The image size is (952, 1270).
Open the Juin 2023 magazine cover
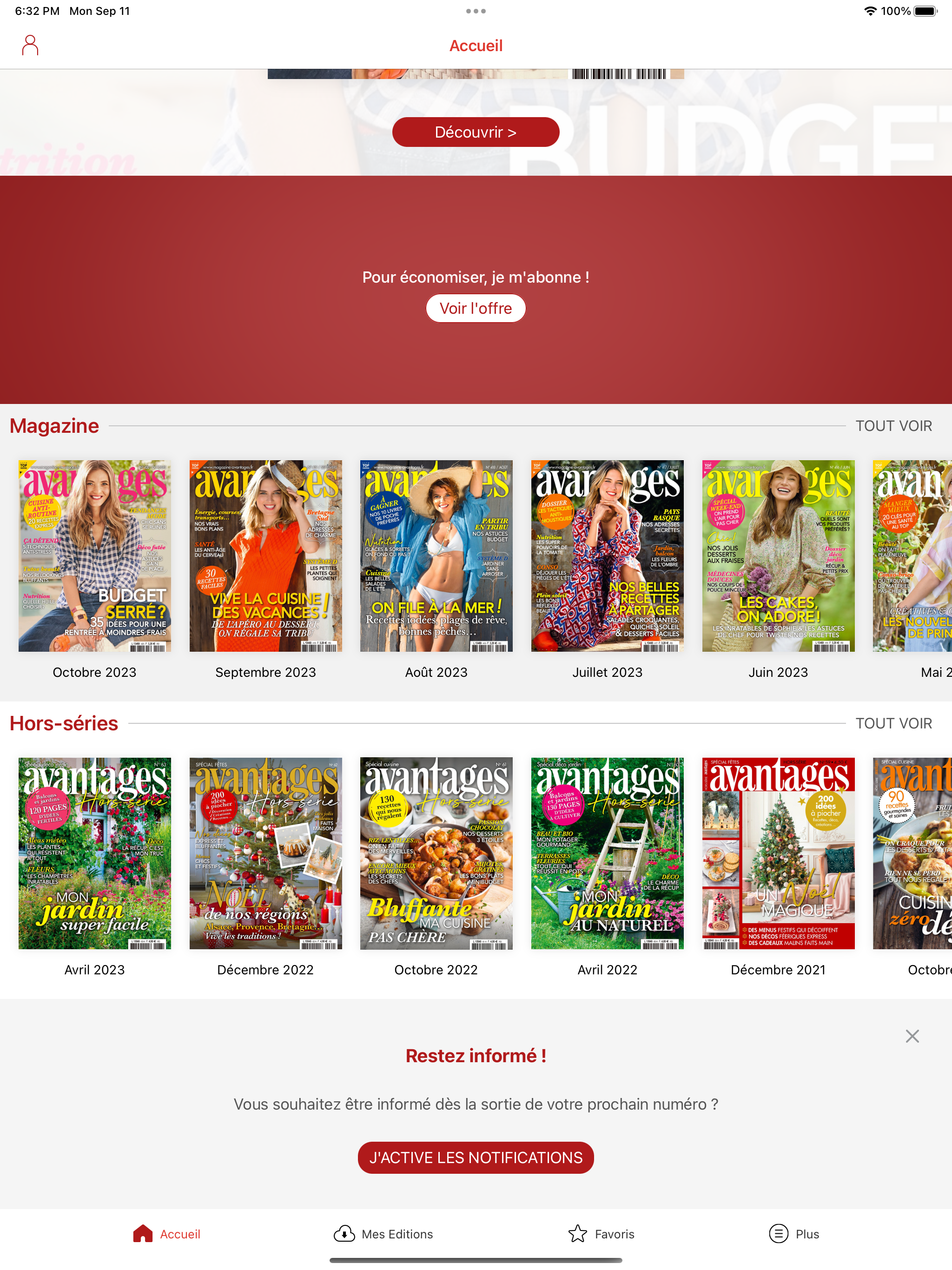pyautogui.click(x=779, y=556)
